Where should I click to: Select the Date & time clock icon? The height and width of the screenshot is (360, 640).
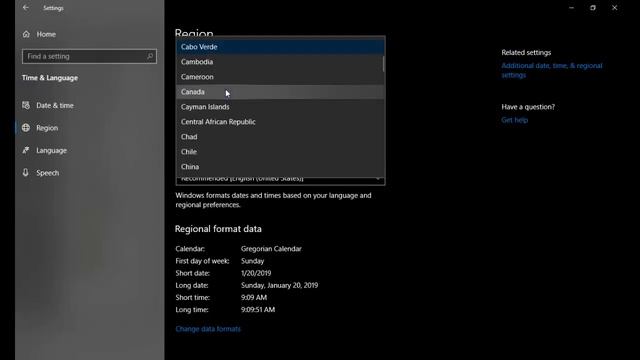click(26, 105)
